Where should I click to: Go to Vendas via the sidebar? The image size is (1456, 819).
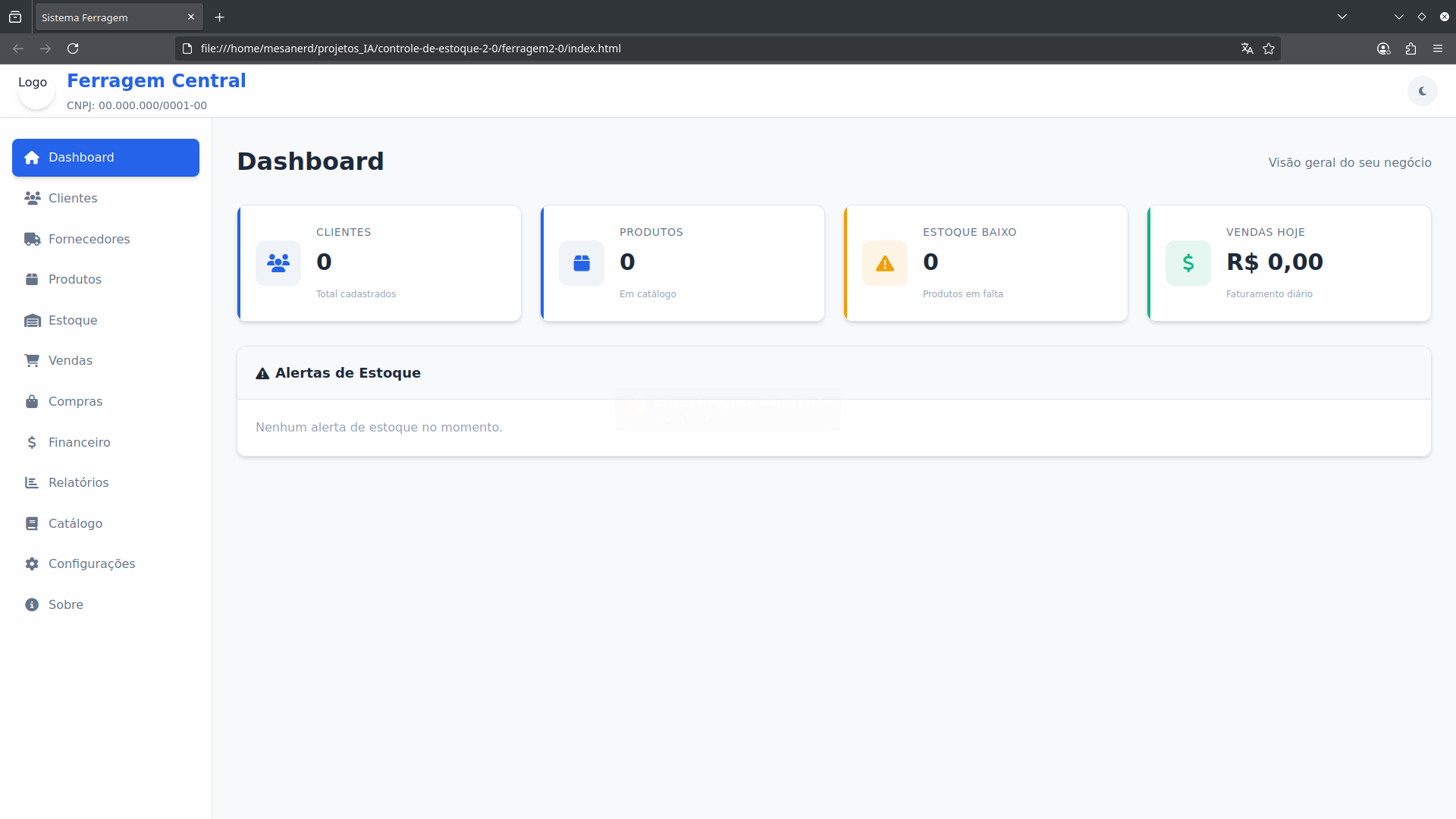point(70,360)
